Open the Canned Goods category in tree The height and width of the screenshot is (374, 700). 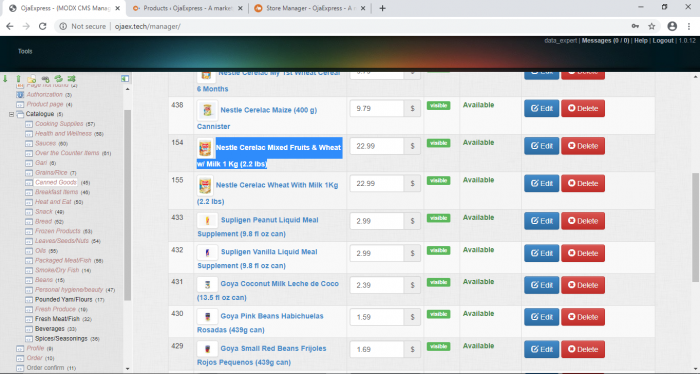[x=56, y=182]
